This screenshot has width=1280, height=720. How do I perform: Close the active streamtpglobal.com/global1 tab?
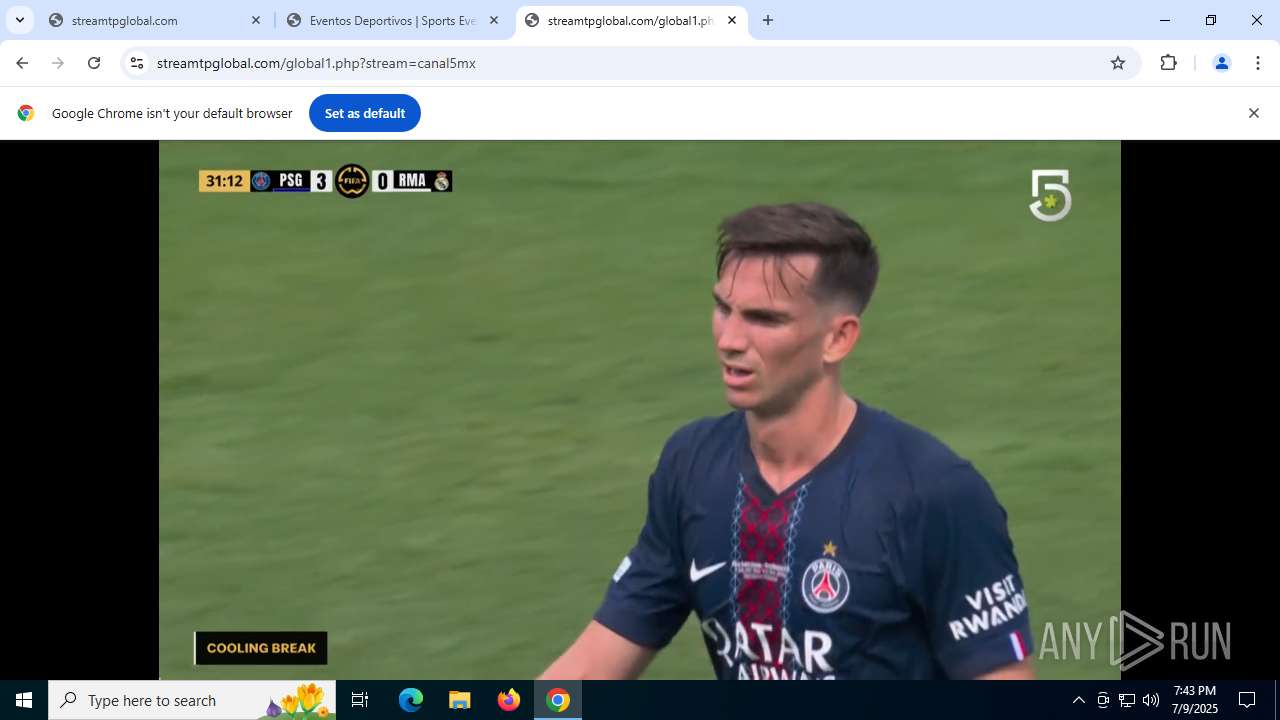pyautogui.click(x=732, y=20)
